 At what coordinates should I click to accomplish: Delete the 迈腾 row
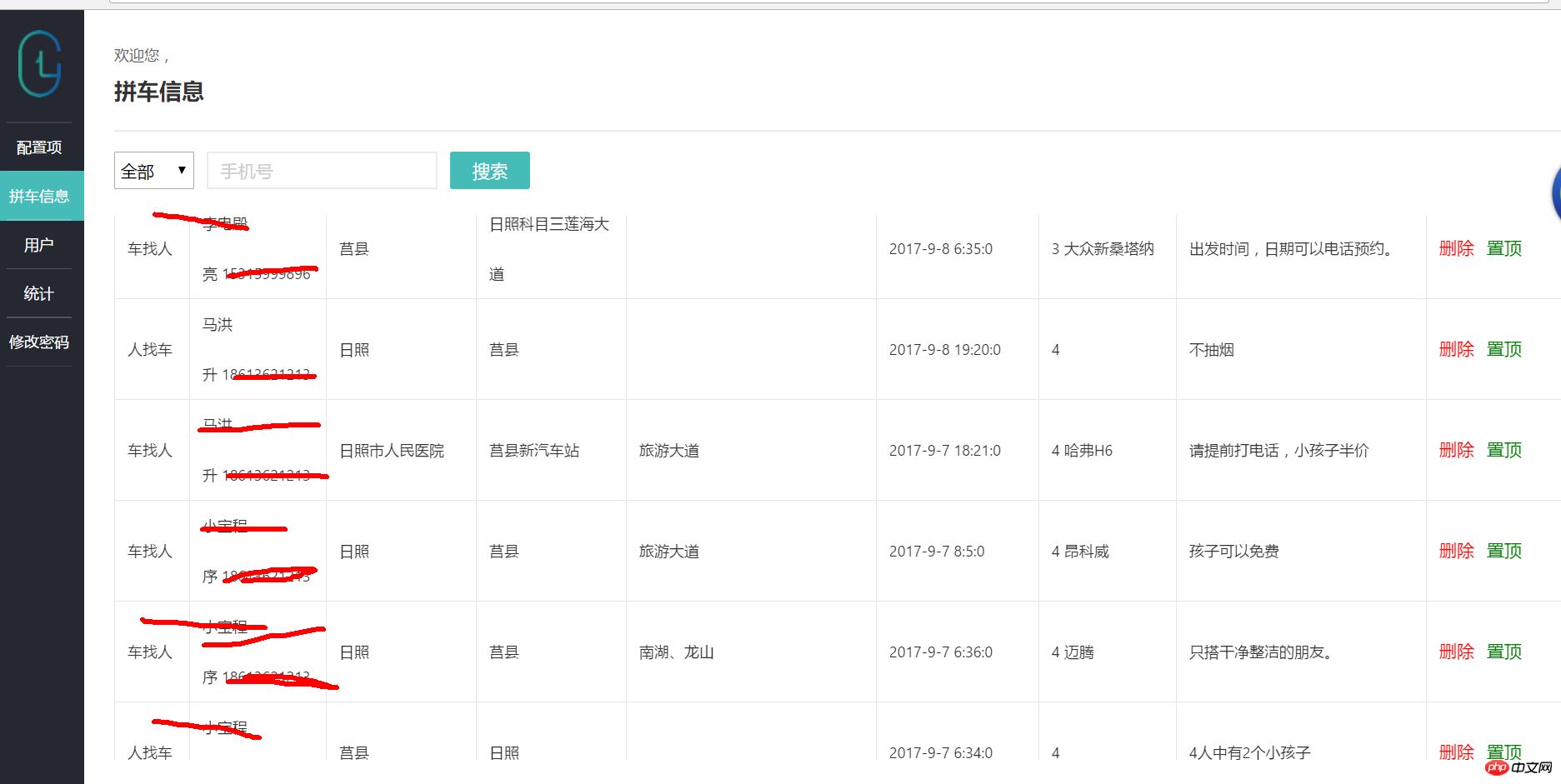tap(1457, 652)
